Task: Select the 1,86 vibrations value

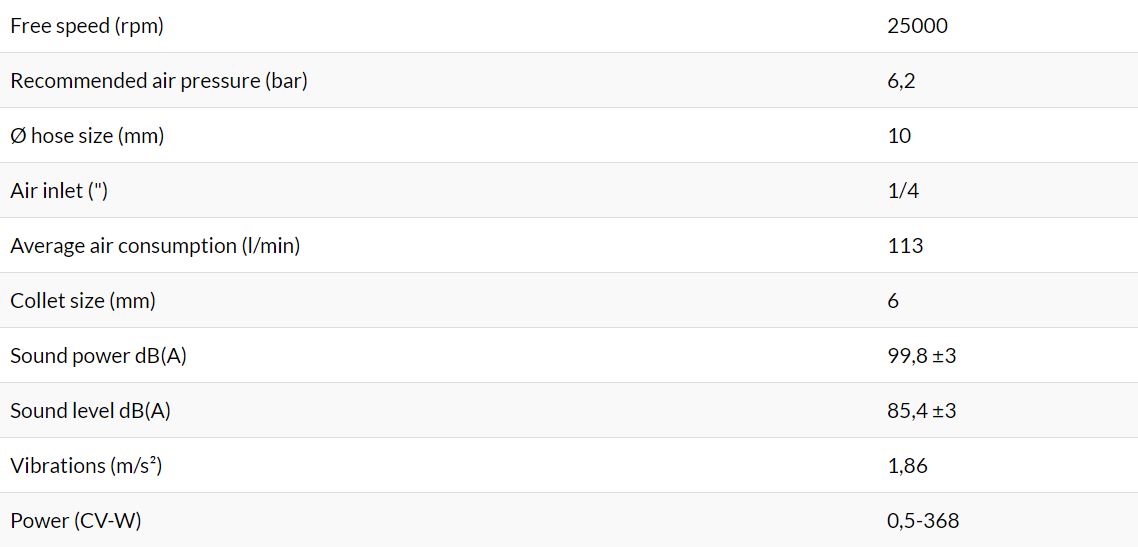Action: tap(907, 466)
